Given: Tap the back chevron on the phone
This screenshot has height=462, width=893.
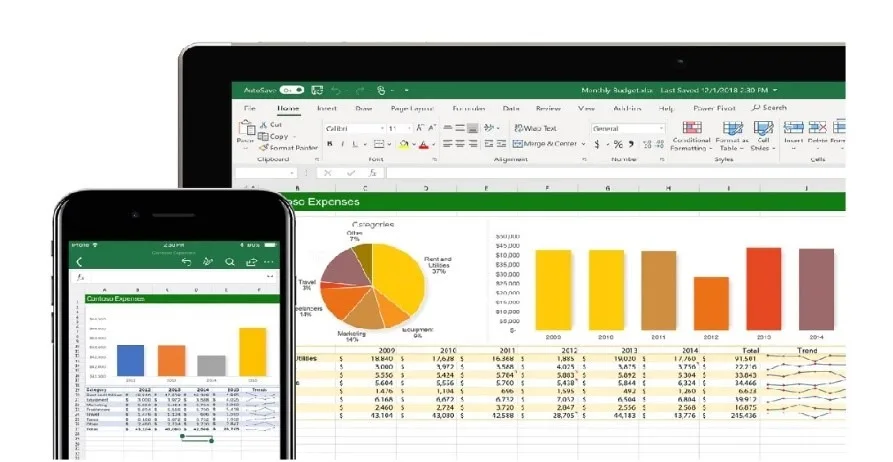Looking at the screenshot, I should (79, 262).
